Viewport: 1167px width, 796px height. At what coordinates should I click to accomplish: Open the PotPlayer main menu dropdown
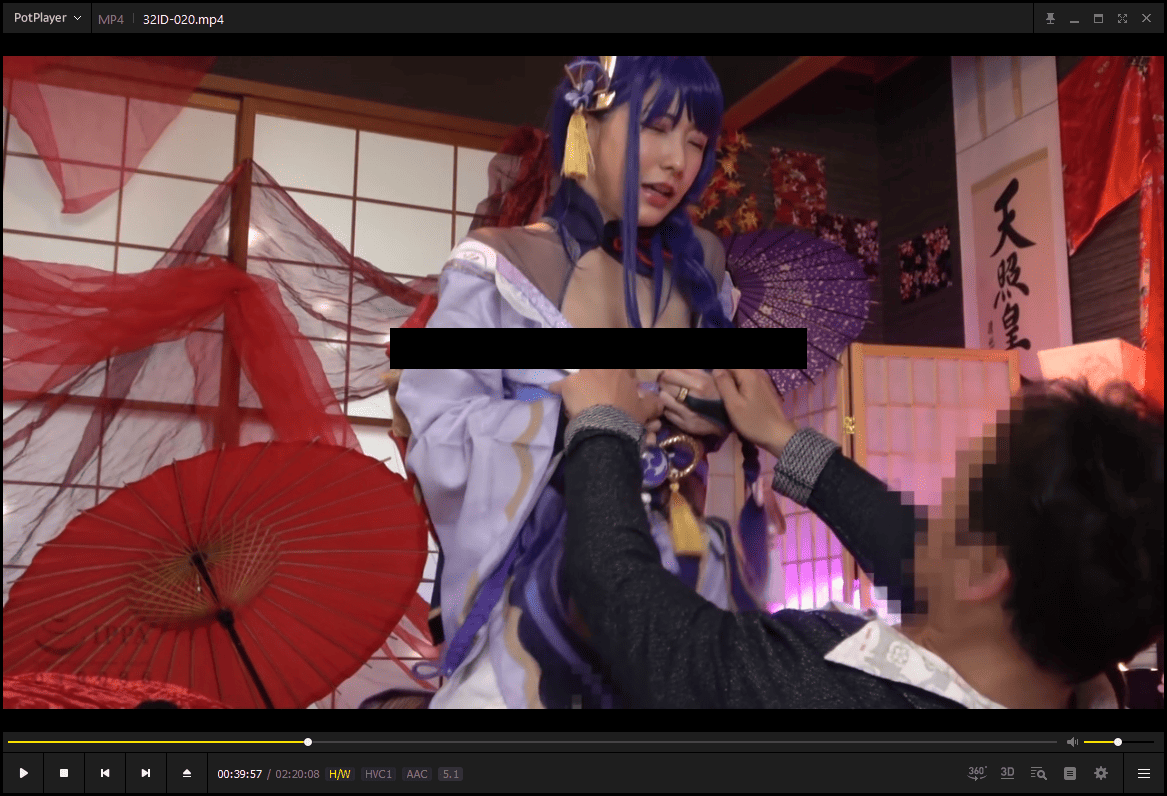click(x=47, y=18)
